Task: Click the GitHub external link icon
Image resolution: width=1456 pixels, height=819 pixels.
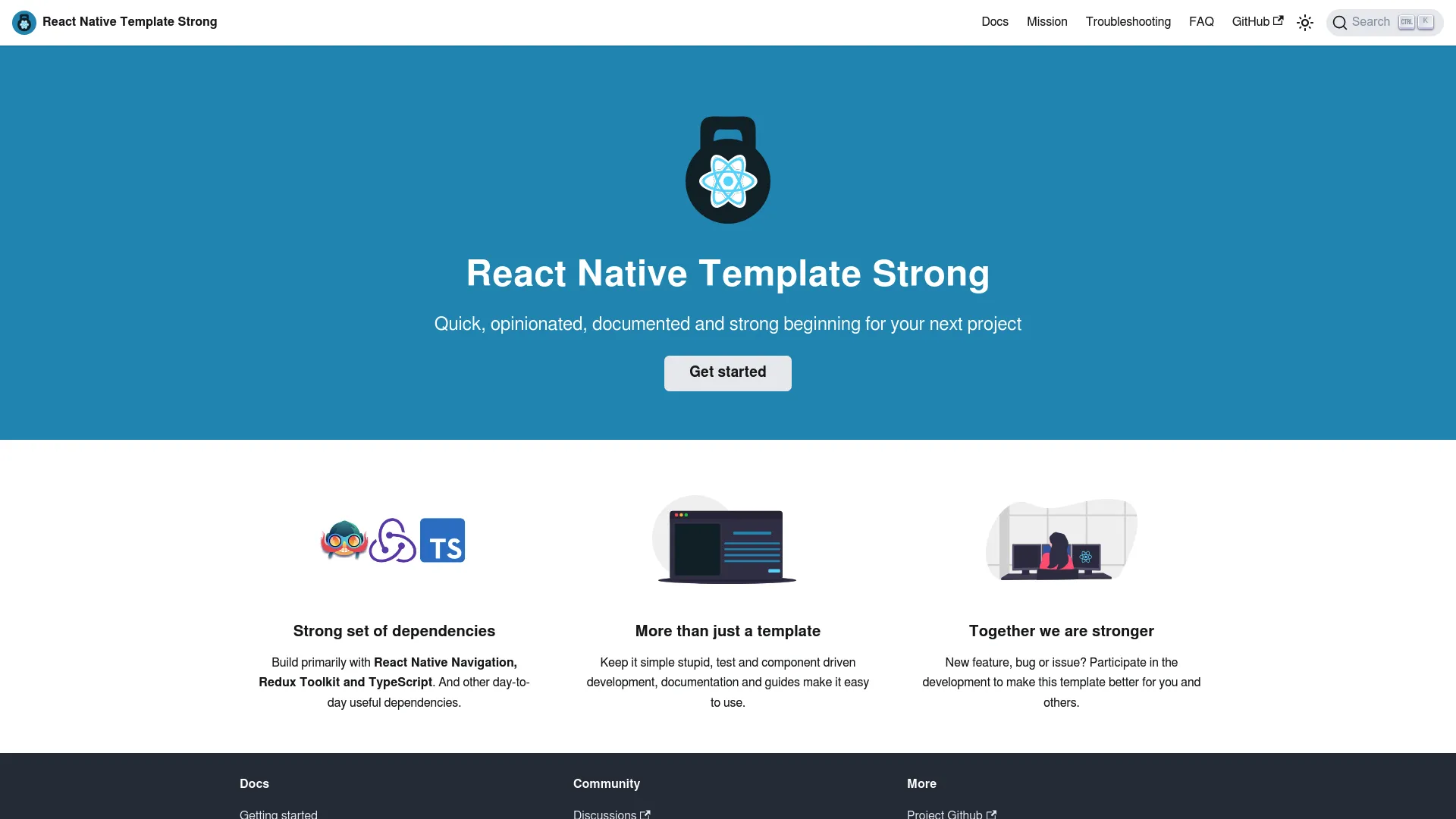Action: pyautogui.click(x=1279, y=21)
